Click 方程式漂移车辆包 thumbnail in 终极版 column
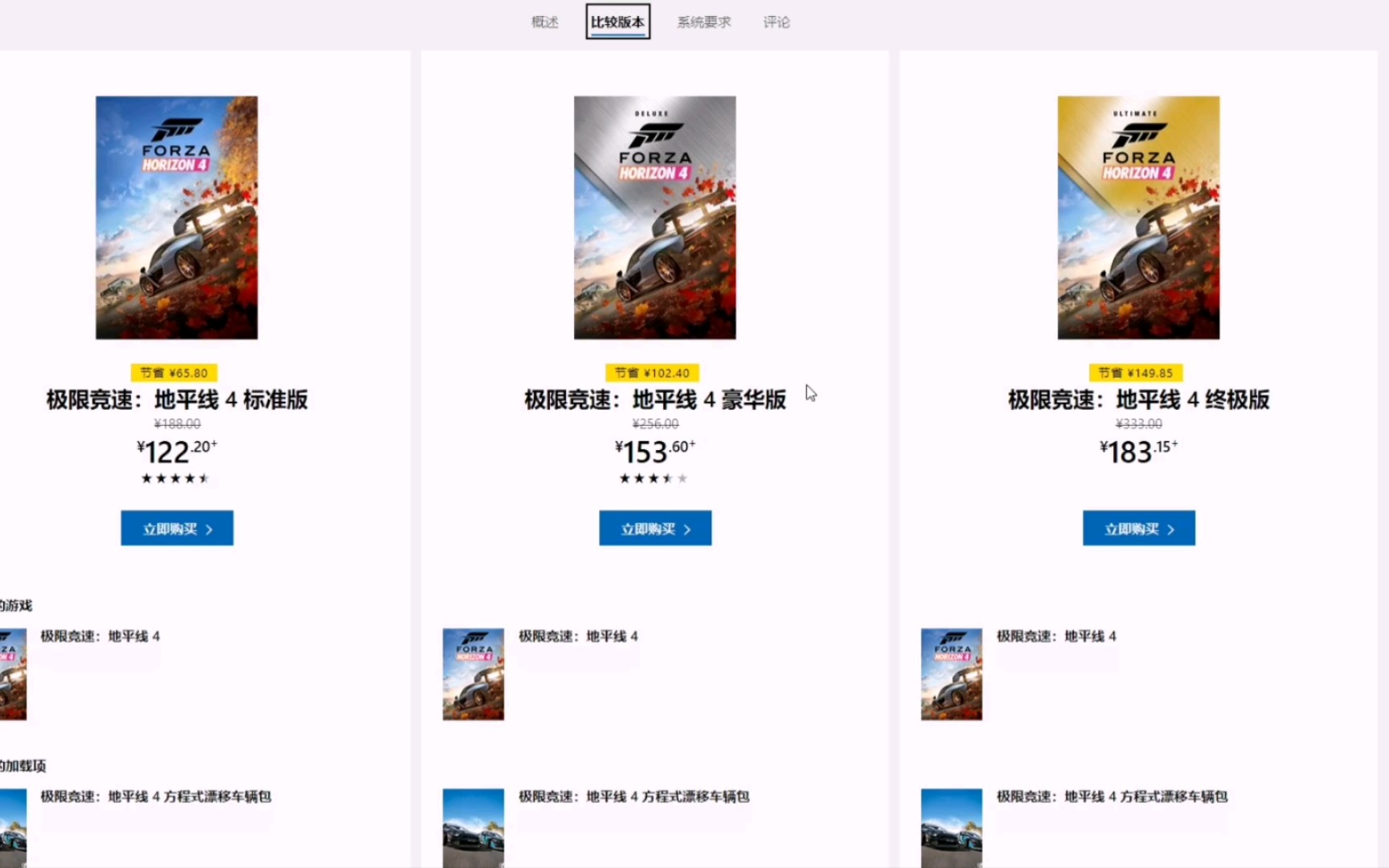The height and width of the screenshot is (868, 1389). click(952, 828)
